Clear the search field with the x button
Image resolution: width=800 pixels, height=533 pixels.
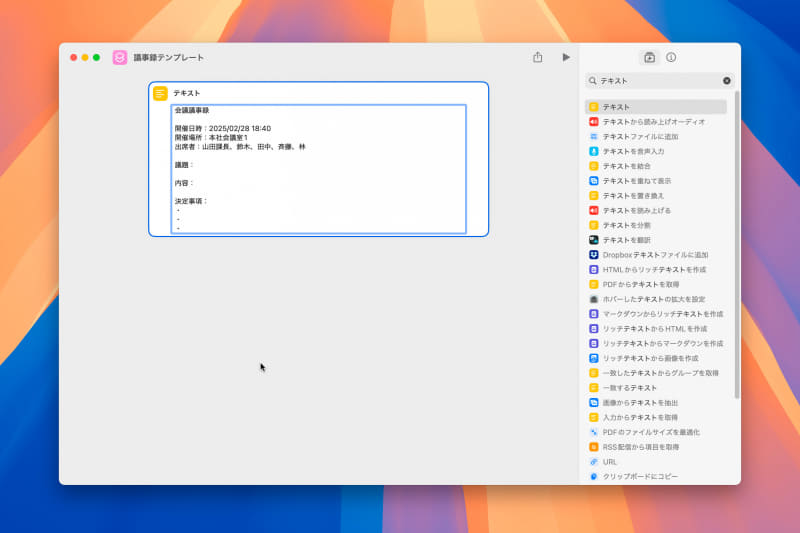pos(727,81)
